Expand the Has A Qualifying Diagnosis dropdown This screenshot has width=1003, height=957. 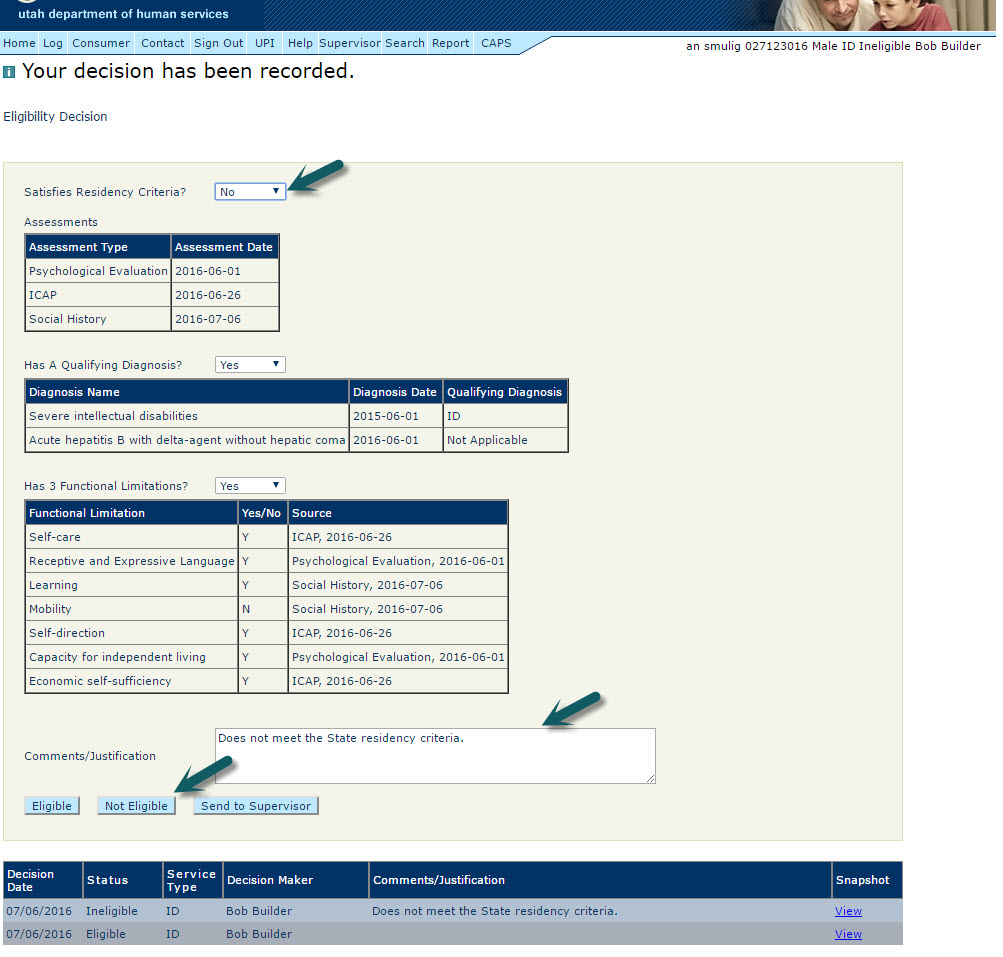[x=250, y=365]
